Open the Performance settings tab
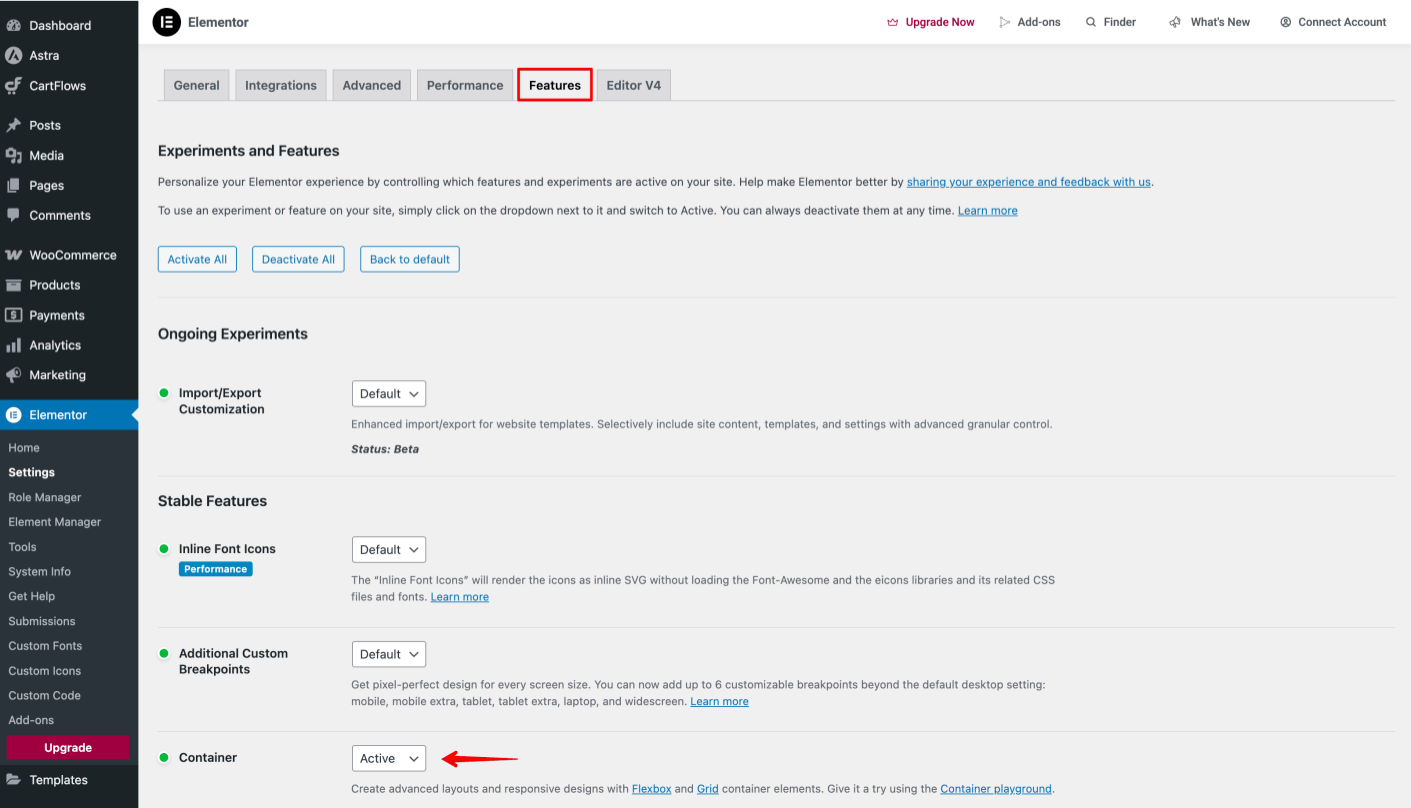This screenshot has width=1411, height=808. click(x=464, y=85)
